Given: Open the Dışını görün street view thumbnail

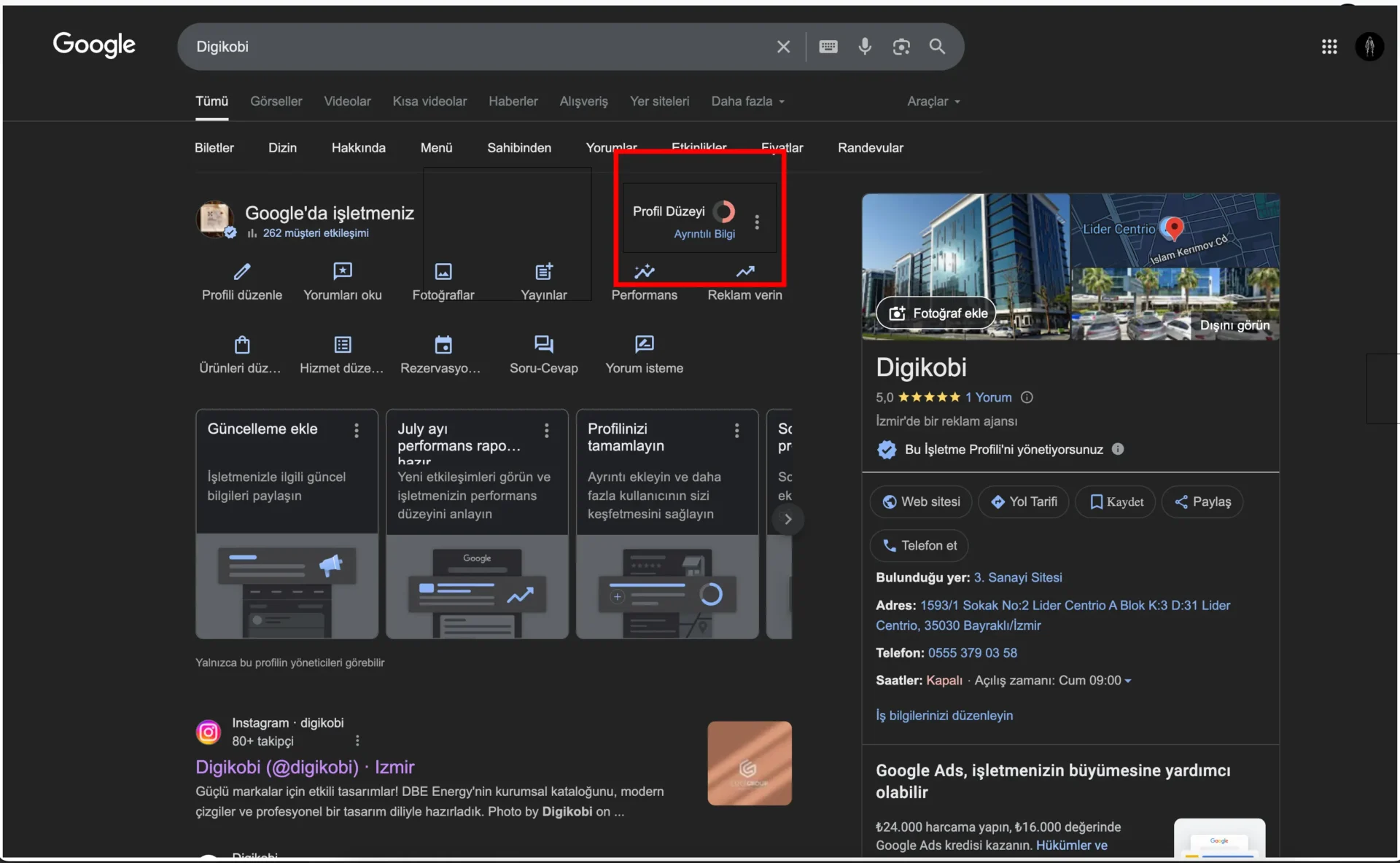Looking at the screenshot, I should tap(1175, 304).
